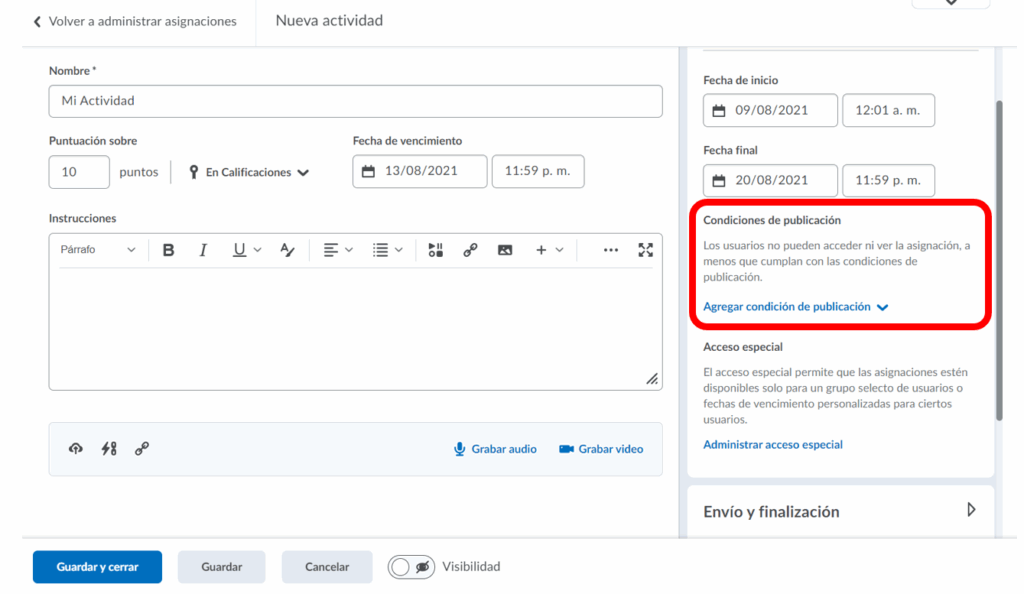The height and width of the screenshot is (594, 1024).
Task: Click the upload file cloud icon
Action: (x=76, y=449)
